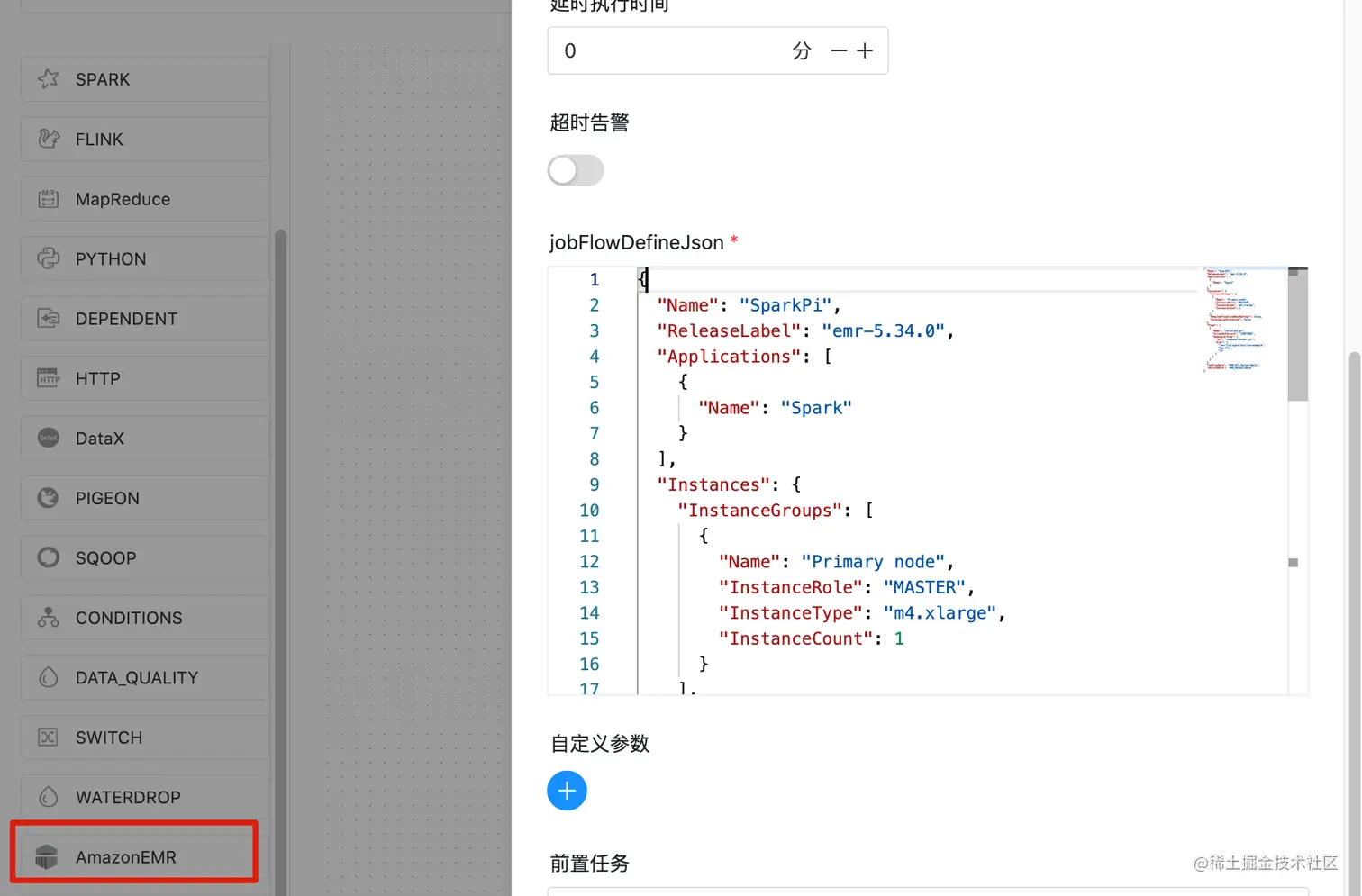Click the DataX label in the sidebar
Viewport: 1362px width, 896px height.
[x=100, y=439]
